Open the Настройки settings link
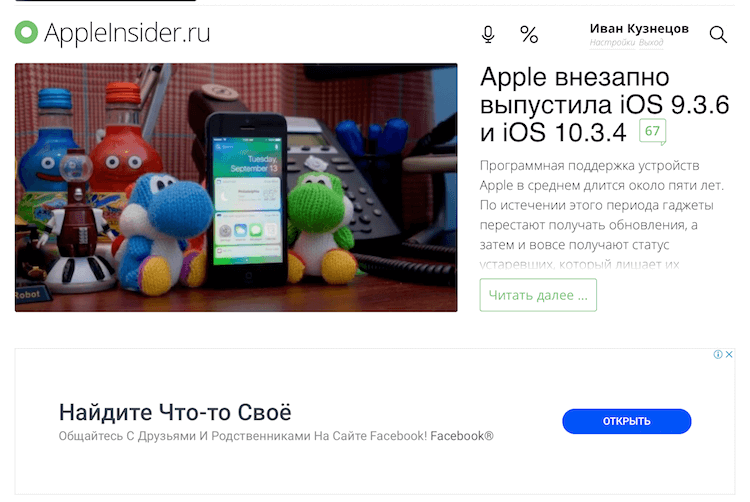 pyautogui.click(x=612, y=43)
